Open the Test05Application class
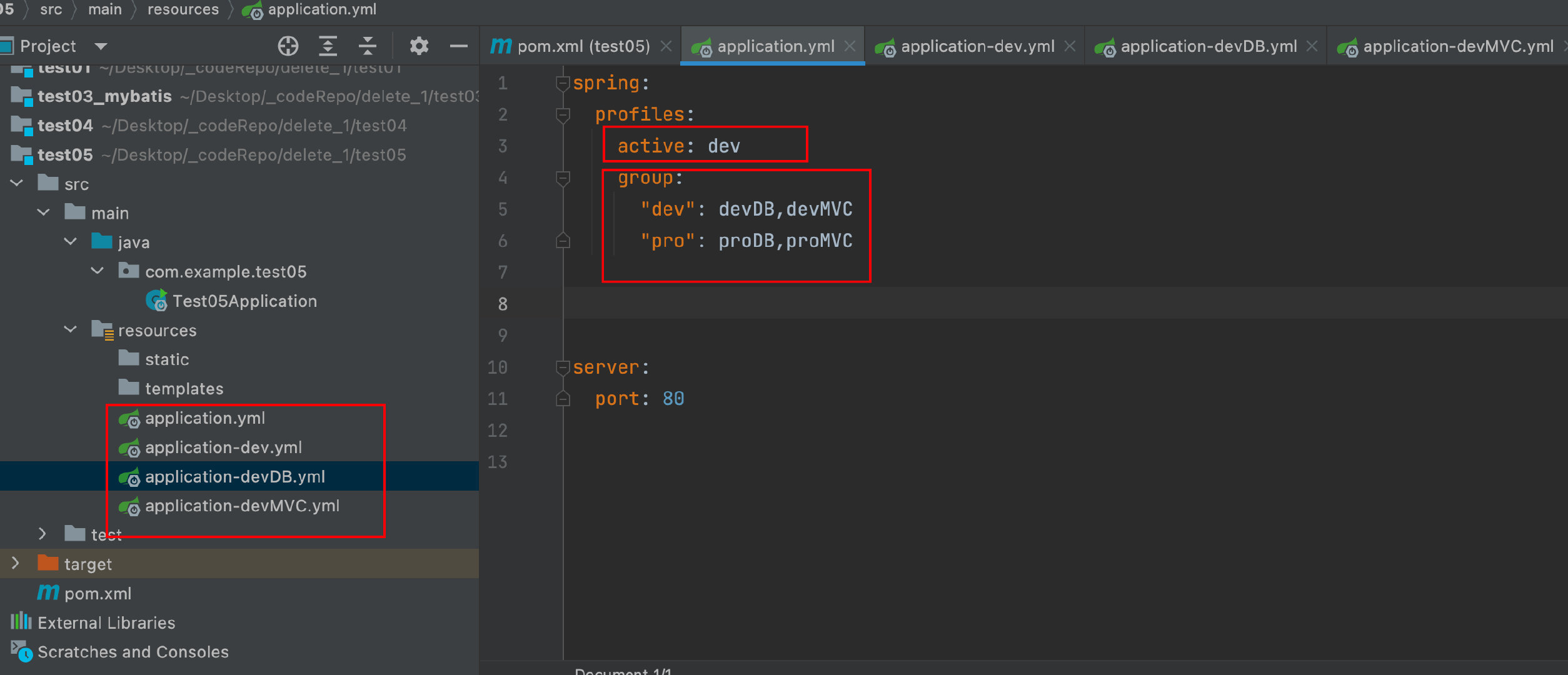Screen dimensions: 1568x675 (x=244, y=301)
